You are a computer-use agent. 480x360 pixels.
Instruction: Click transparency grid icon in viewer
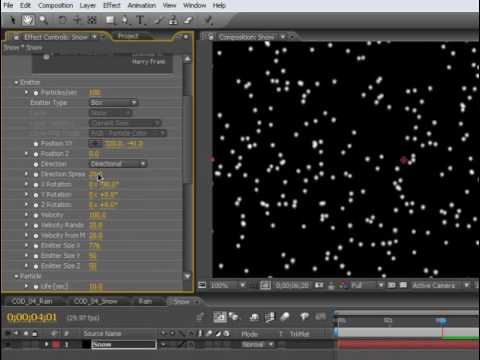[403, 285]
